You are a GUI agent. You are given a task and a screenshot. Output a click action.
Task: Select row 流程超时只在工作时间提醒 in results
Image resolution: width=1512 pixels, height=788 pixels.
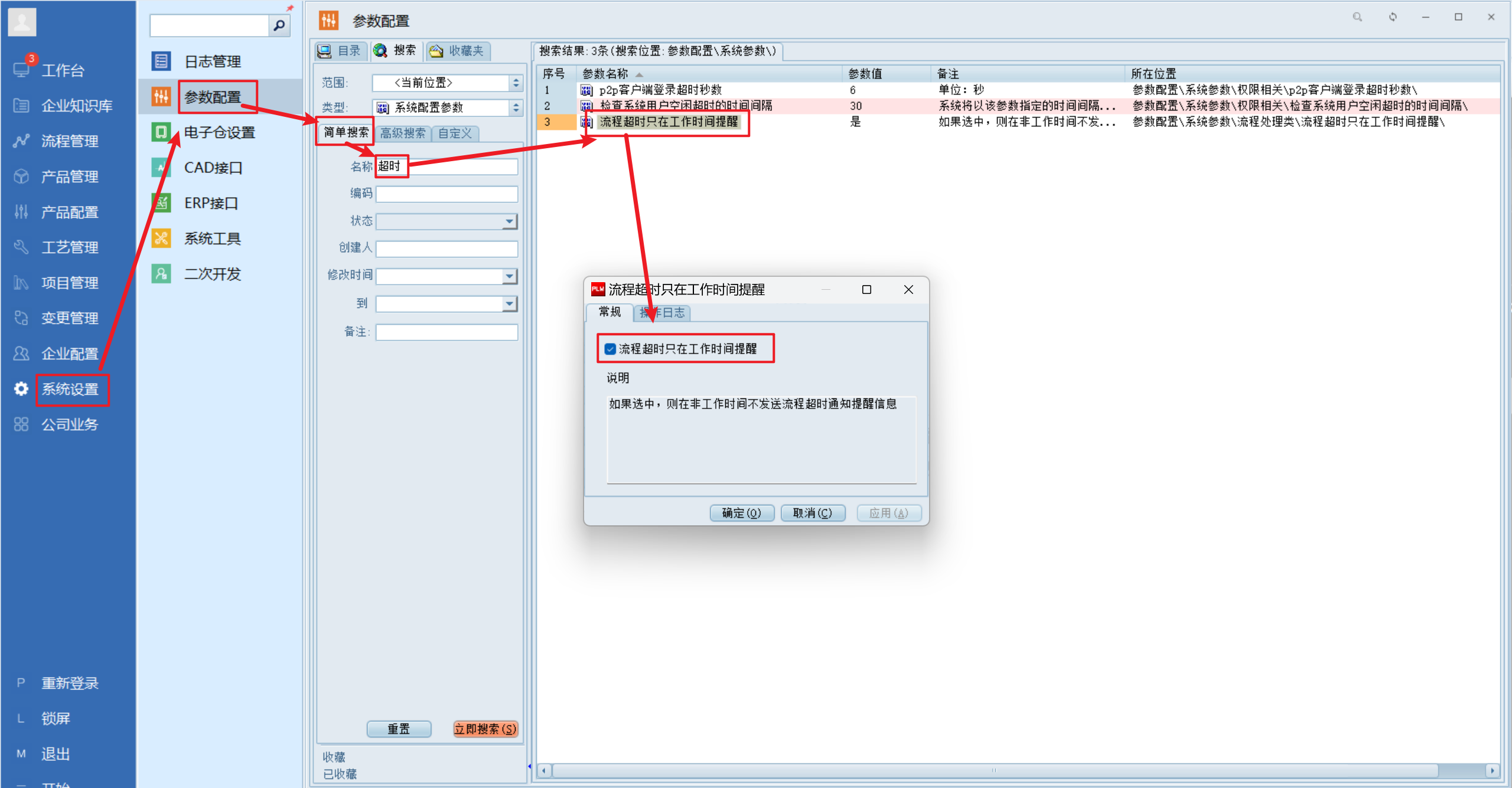click(1019, 122)
